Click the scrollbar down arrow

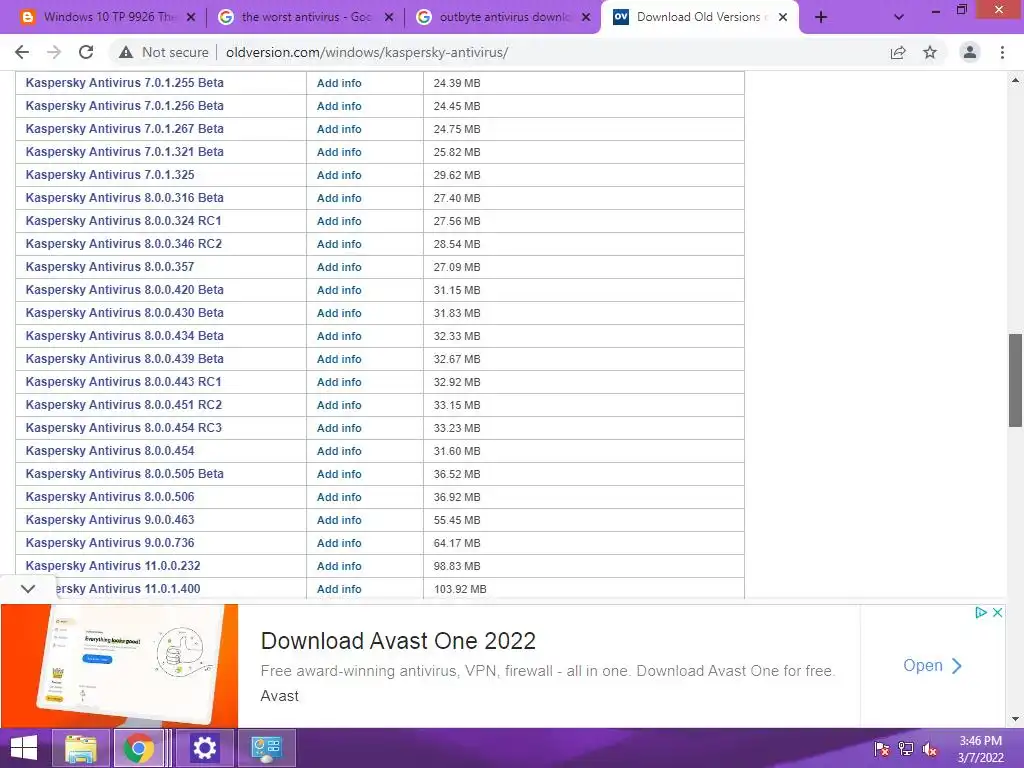click(x=1015, y=719)
